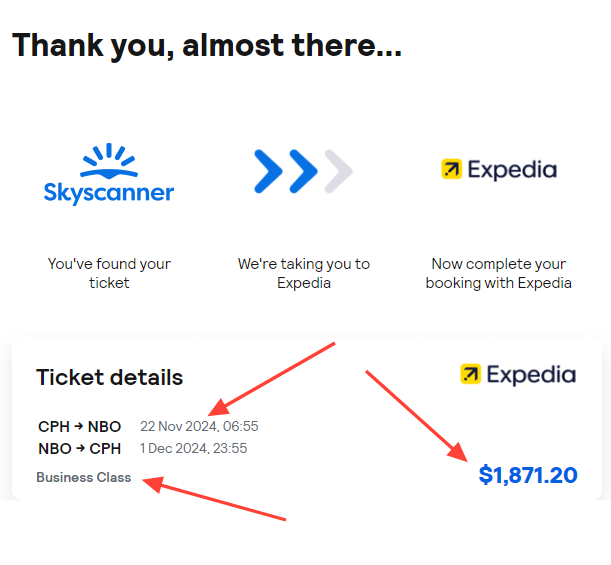Click "Now complete your booking with Expedia"
This screenshot has height=565, width=611.
point(498,274)
